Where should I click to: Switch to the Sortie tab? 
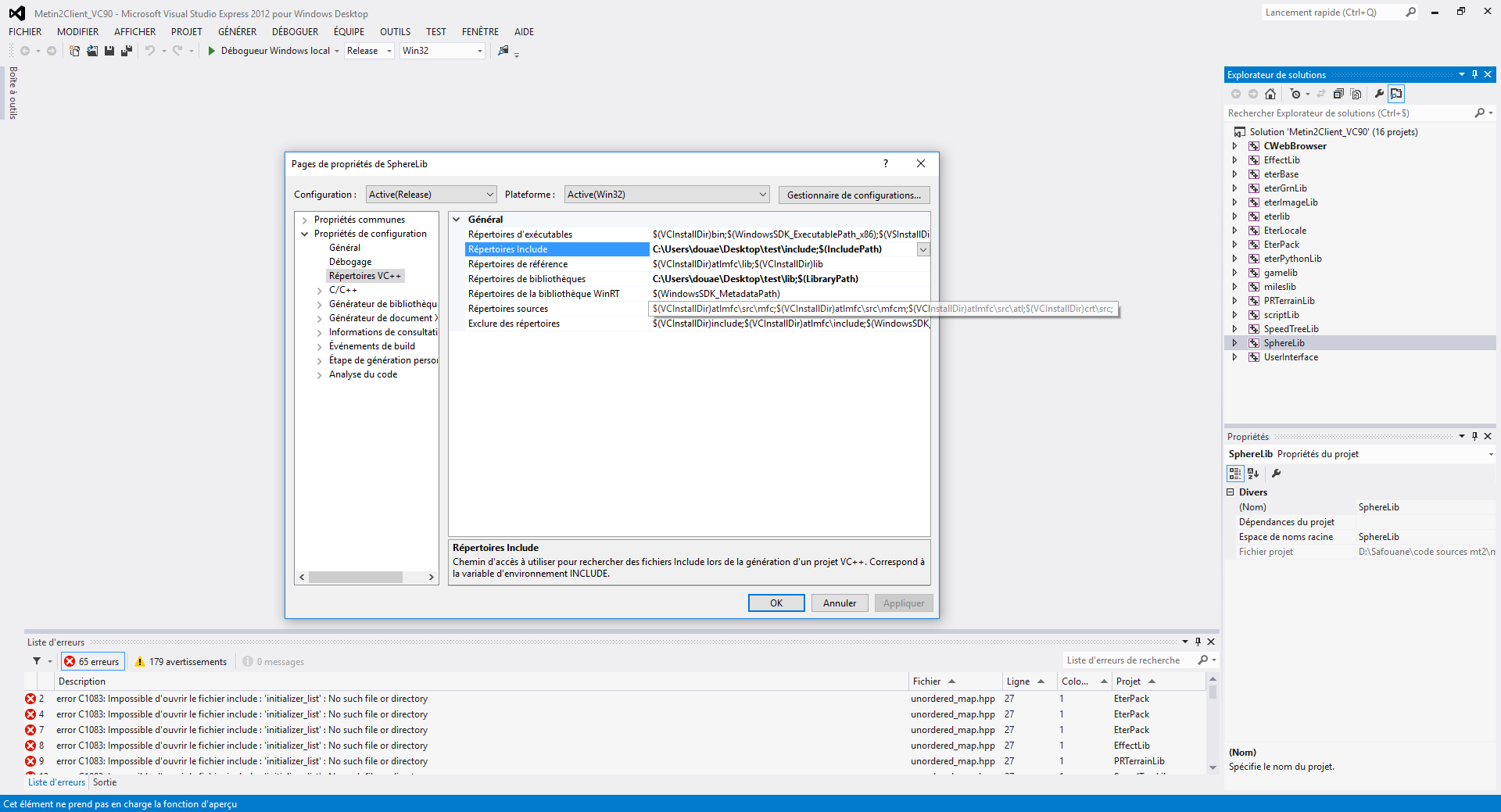(105, 782)
